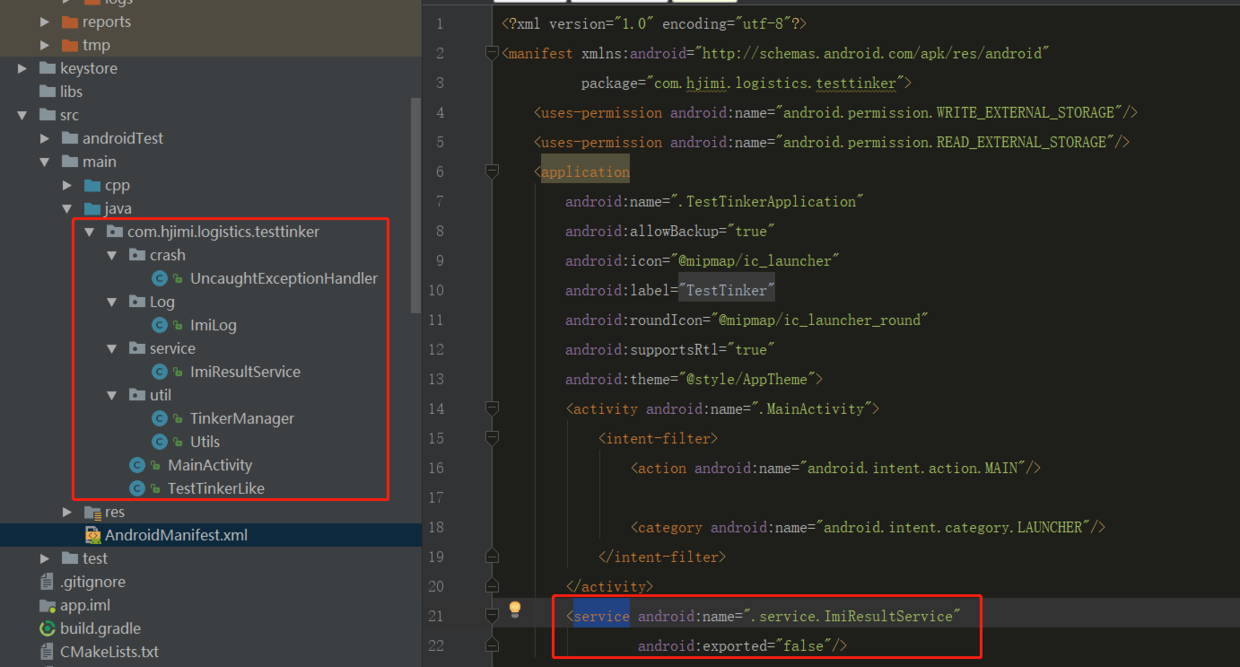
Task: Click the ImiResultService class icon
Action: click(x=159, y=371)
